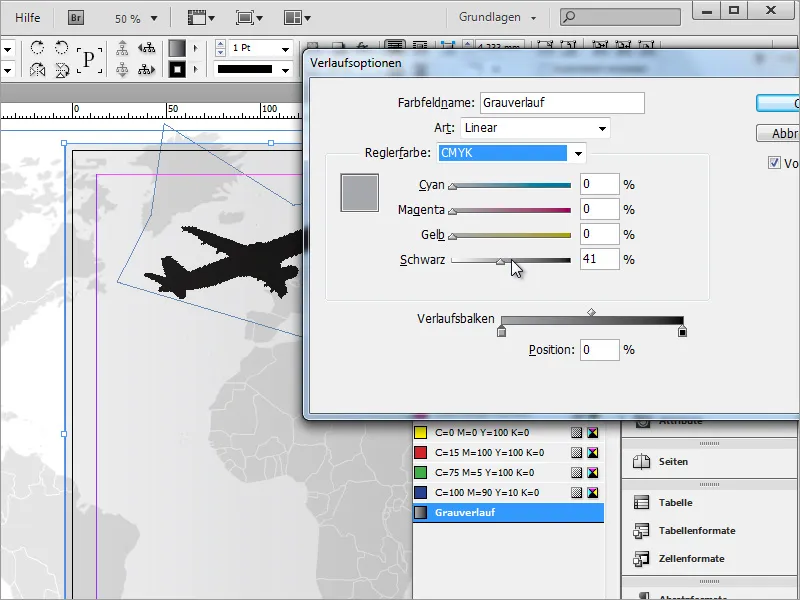Flip the selection horizontally
This screenshot has height=600, width=800.
[37, 69]
